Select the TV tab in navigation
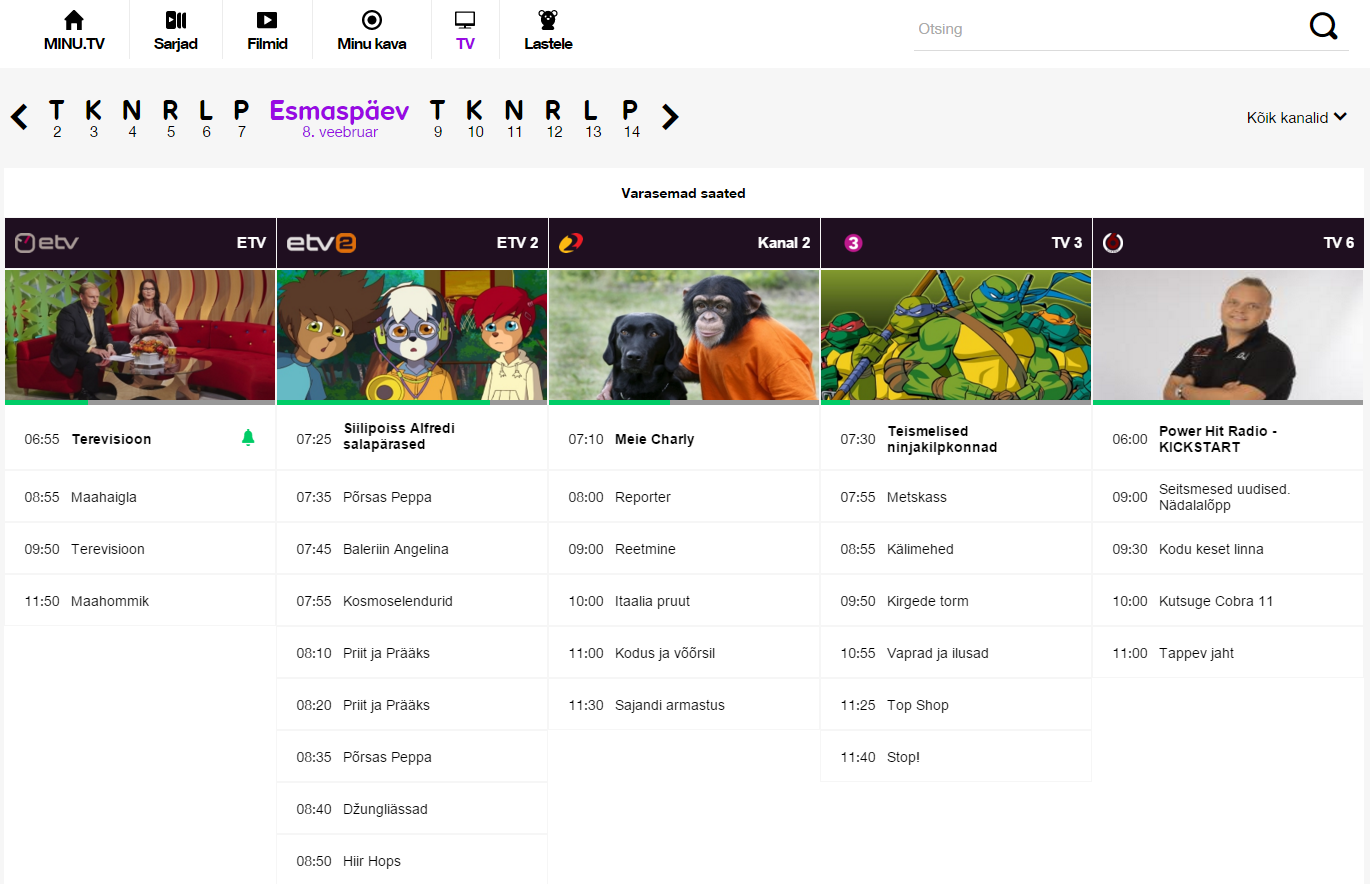 [465, 31]
